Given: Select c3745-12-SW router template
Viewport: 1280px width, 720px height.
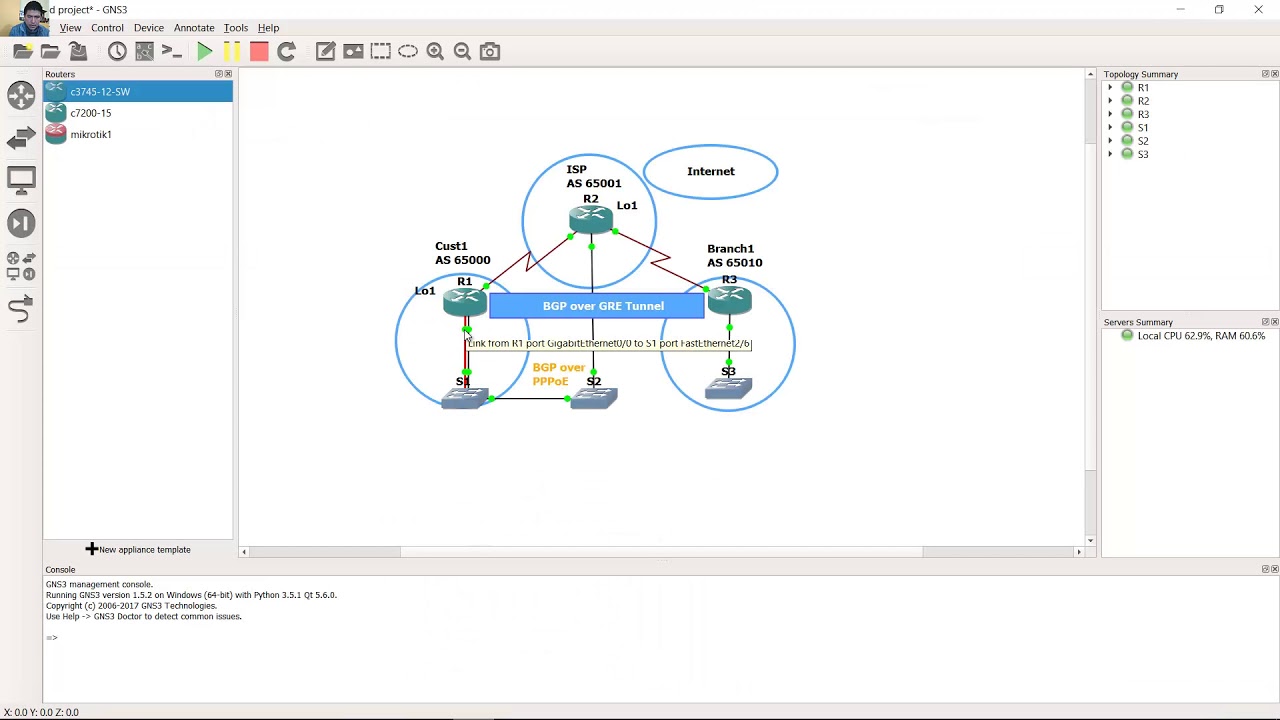Looking at the screenshot, I should click(x=138, y=92).
